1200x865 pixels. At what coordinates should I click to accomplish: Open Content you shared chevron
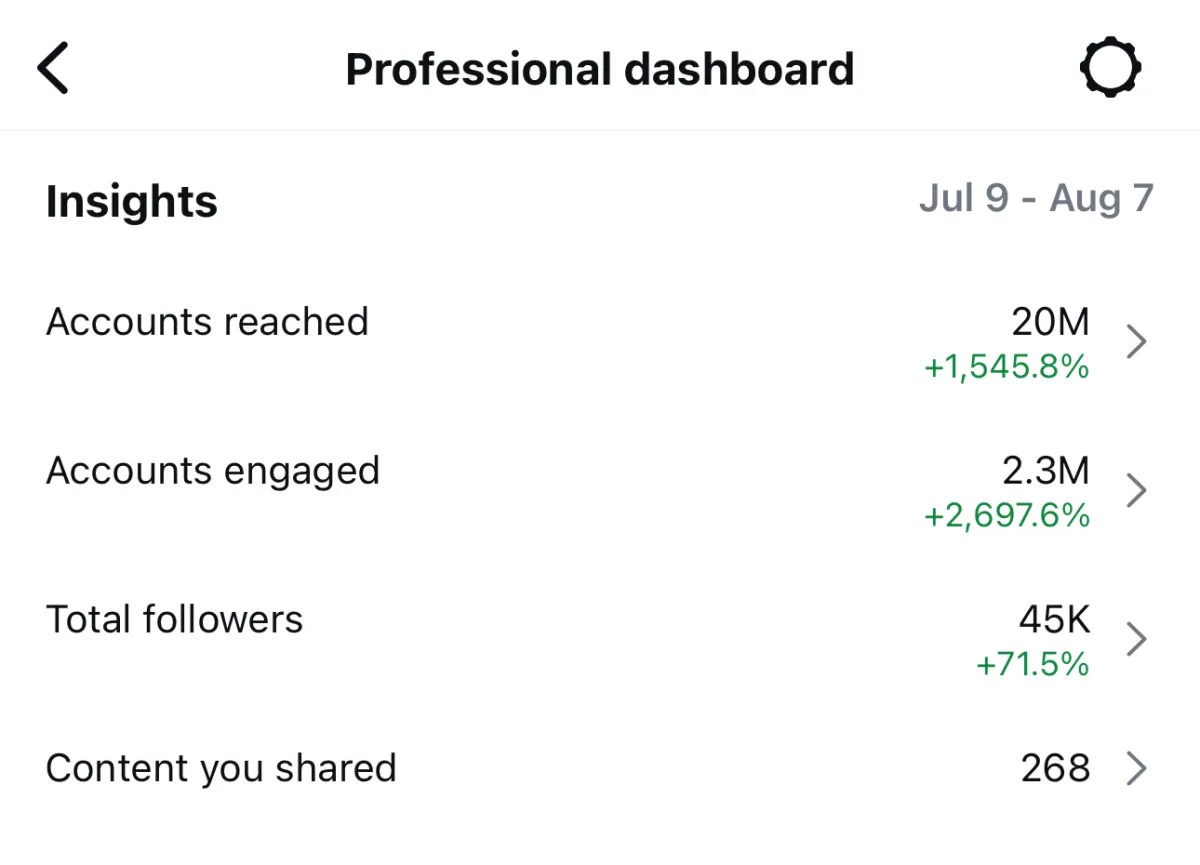pos(1136,768)
